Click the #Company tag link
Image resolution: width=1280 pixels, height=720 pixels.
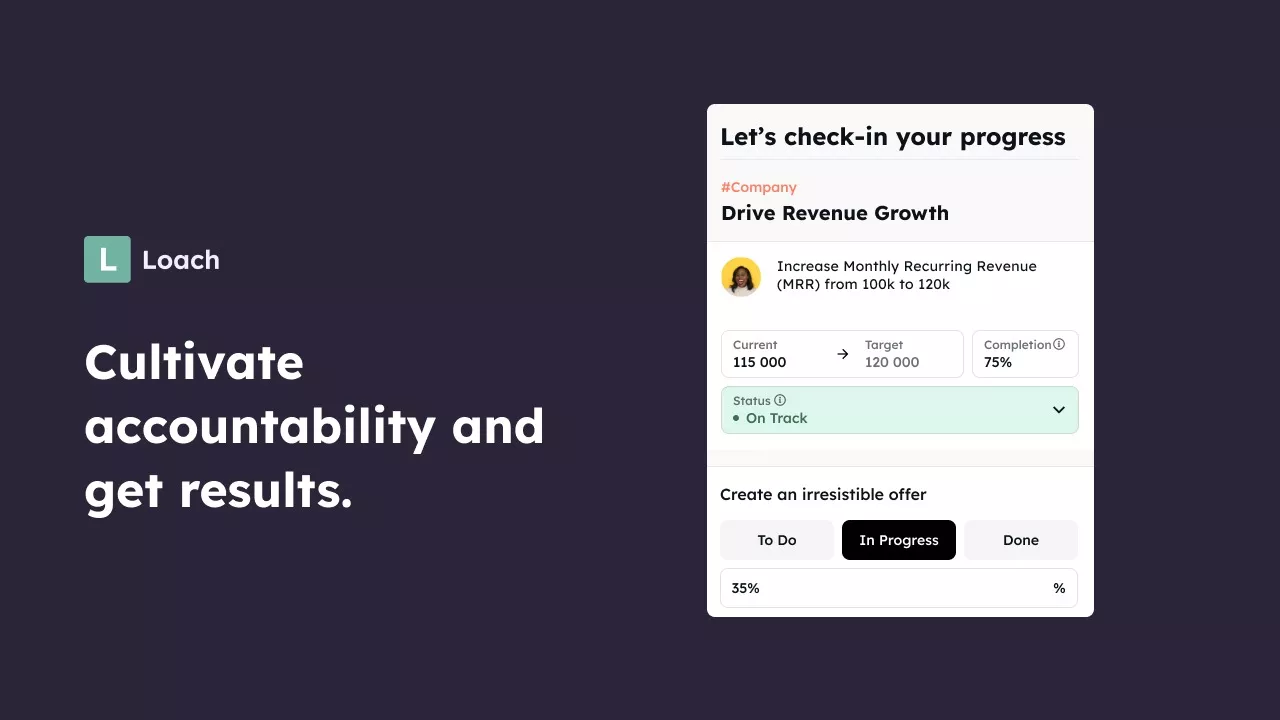[759, 187]
